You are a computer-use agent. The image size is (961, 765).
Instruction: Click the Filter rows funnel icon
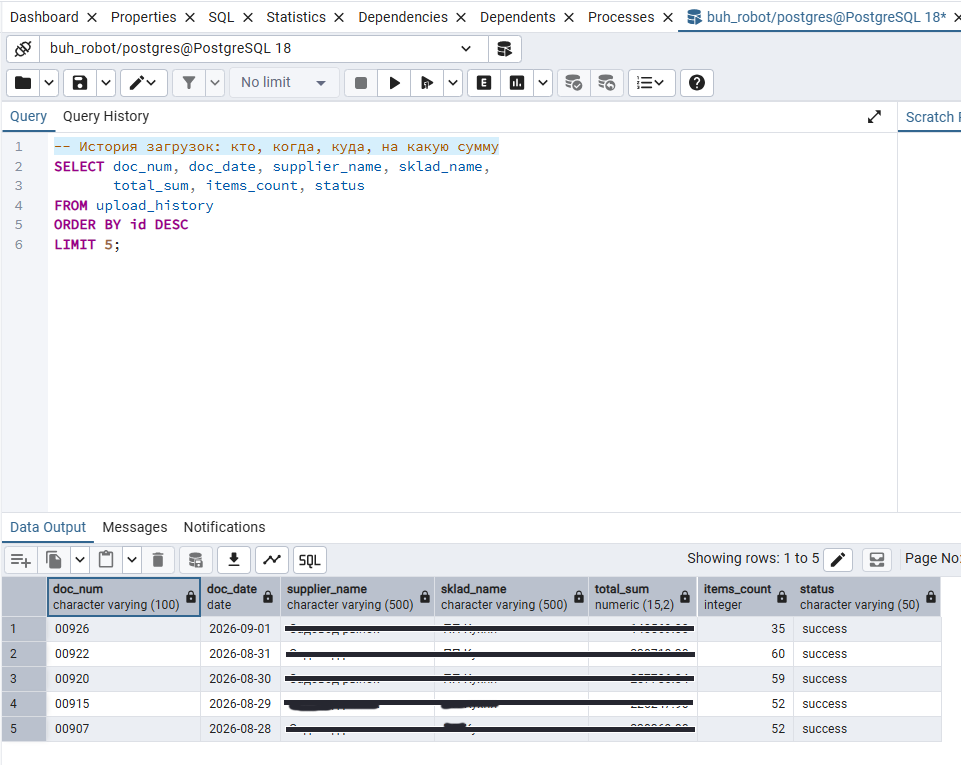[189, 83]
